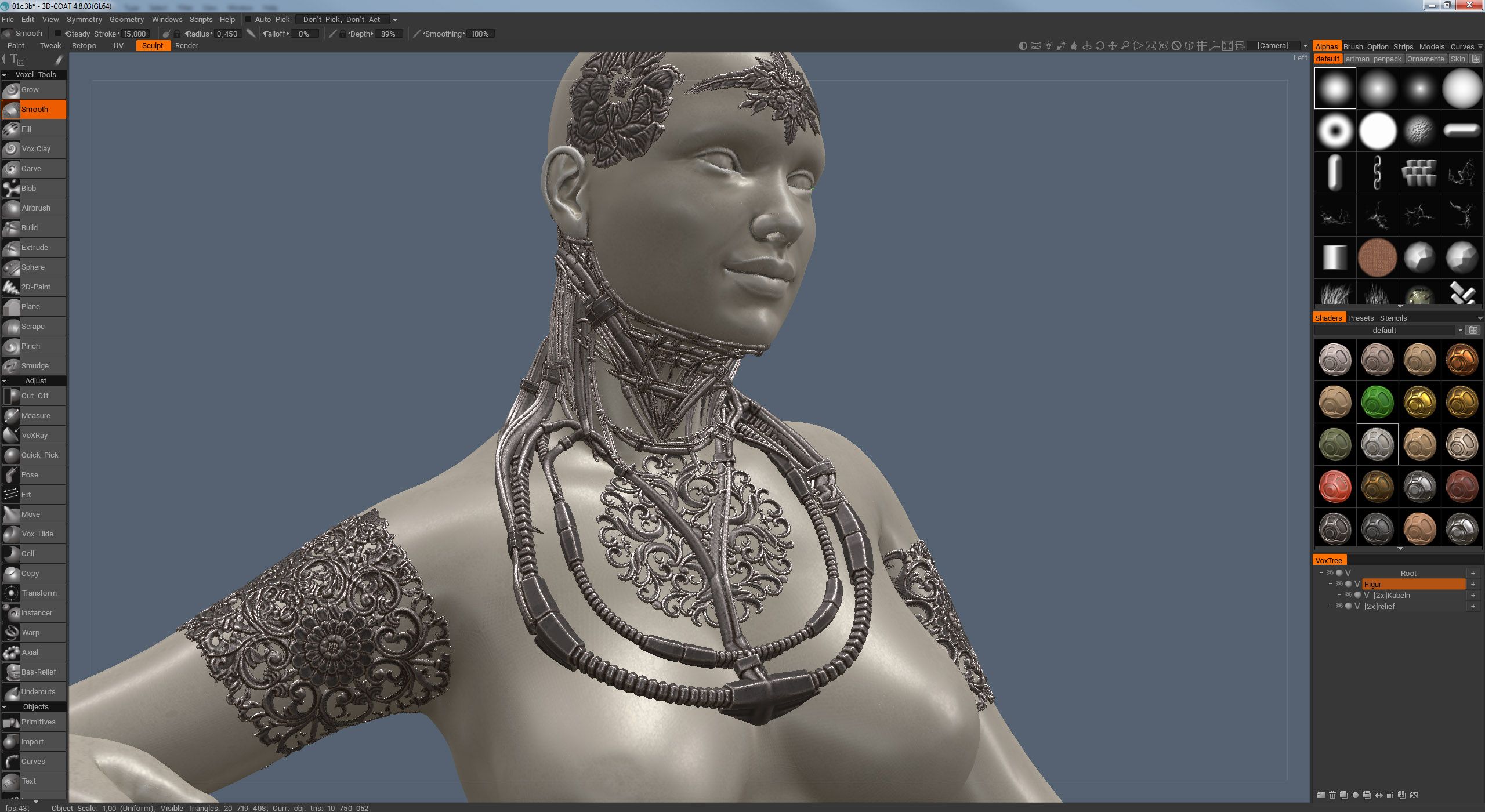Select the Carve tool
Screen dimensions: 1485x812
pos(34,169)
